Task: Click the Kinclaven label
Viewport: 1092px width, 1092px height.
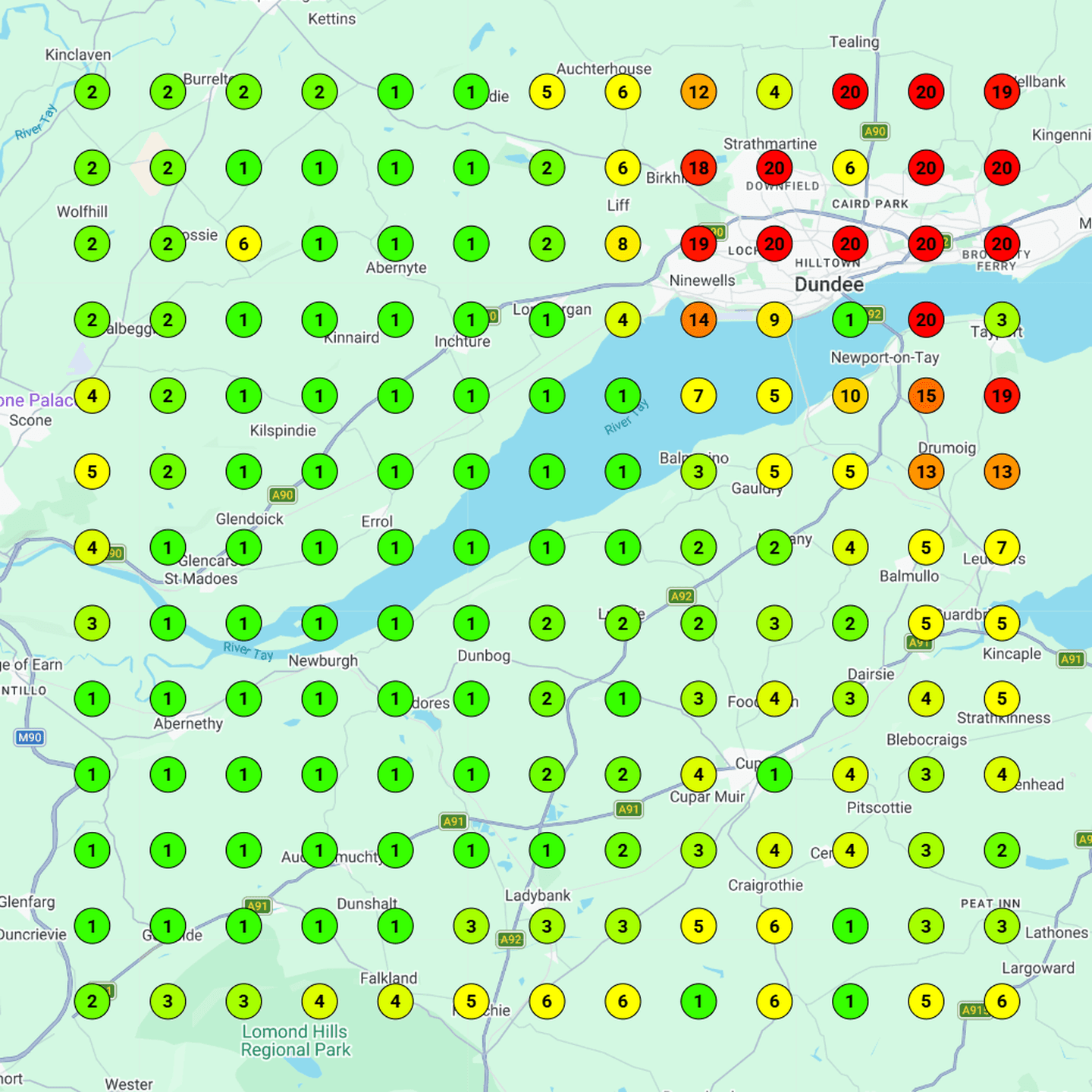Action: [x=78, y=55]
